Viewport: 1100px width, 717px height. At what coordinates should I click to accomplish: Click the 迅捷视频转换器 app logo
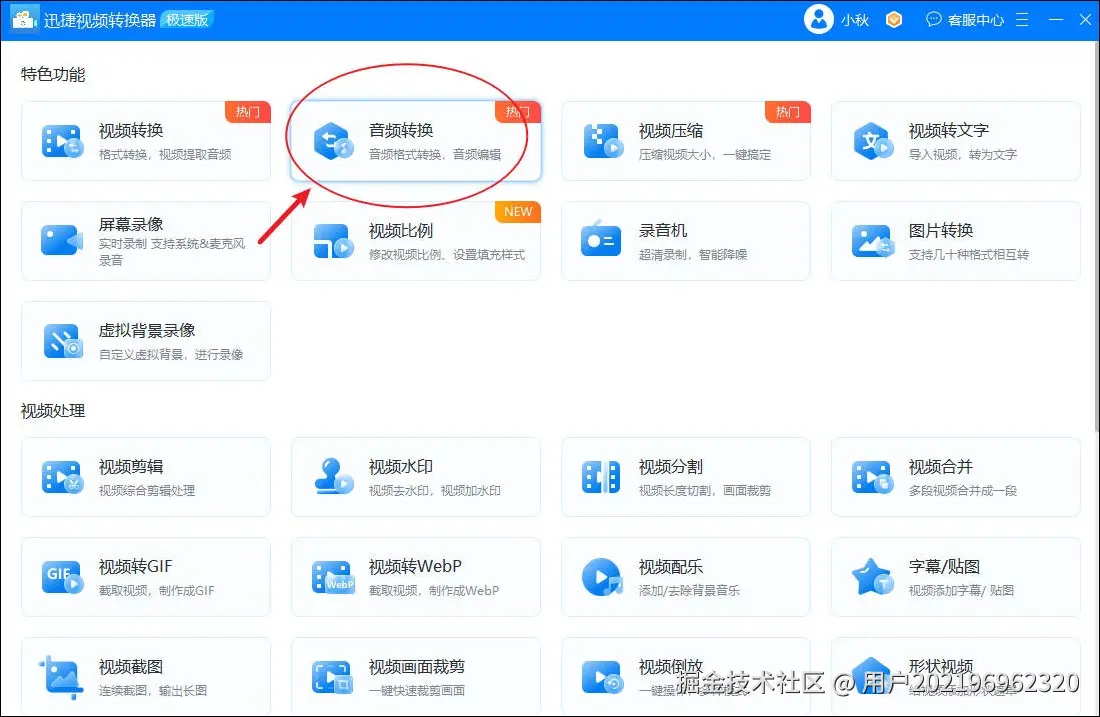coord(24,20)
